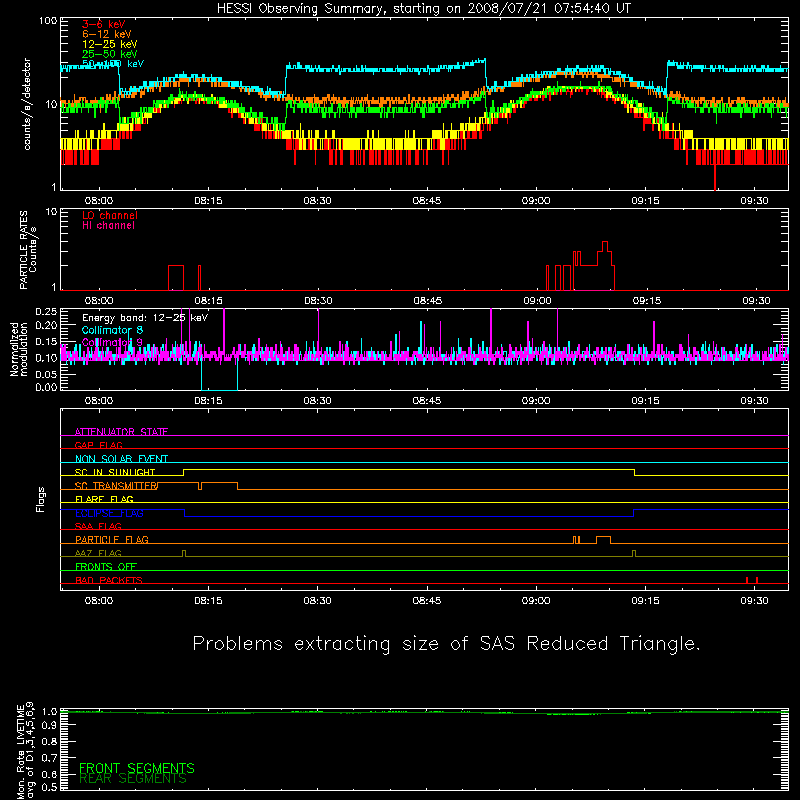This screenshot has width=800, height=800.
Task: Click the Normalized modulation axis label
Action: pyautogui.click(x=19, y=349)
